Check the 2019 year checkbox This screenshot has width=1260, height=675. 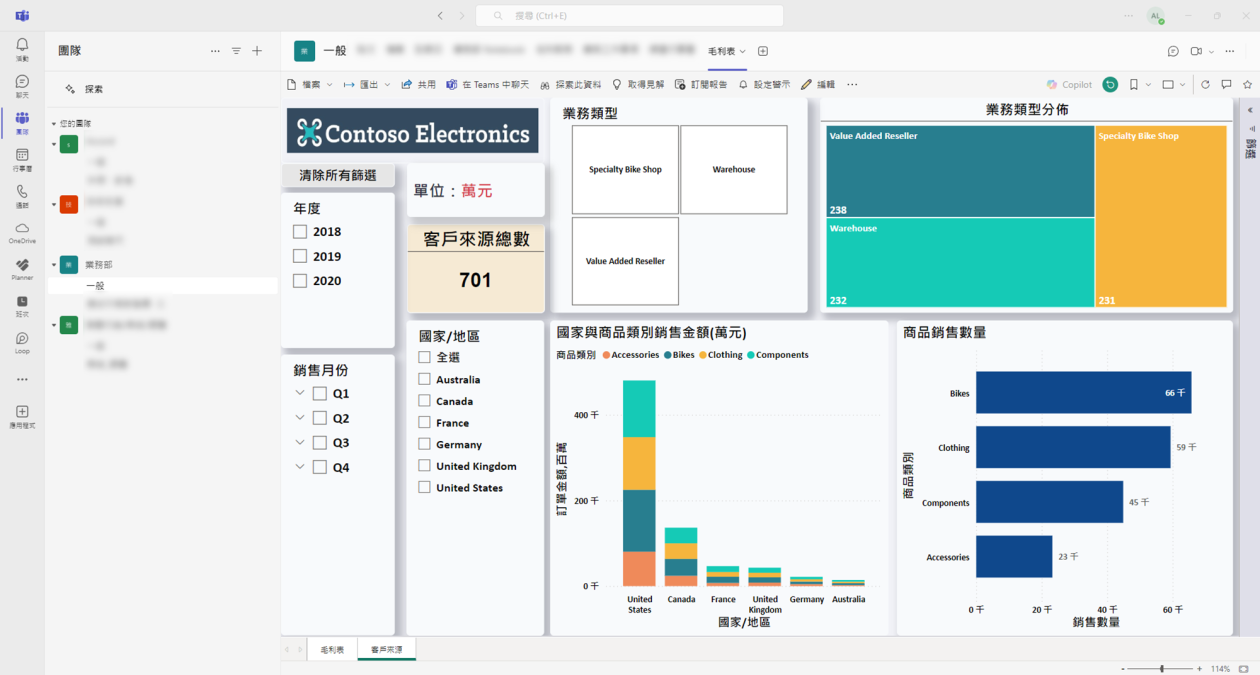tap(300, 256)
